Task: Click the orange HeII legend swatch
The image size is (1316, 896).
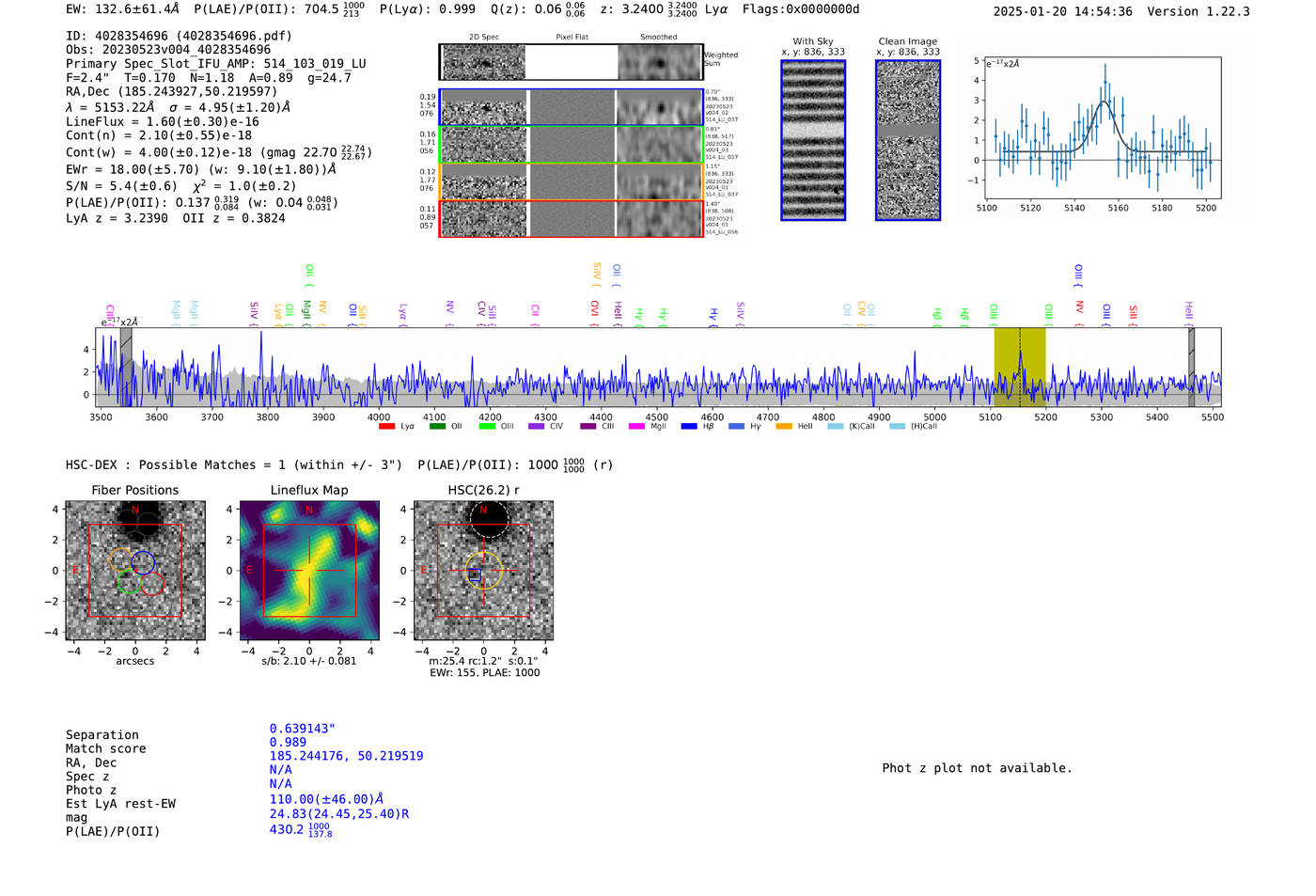Action: (x=784, y=427)
